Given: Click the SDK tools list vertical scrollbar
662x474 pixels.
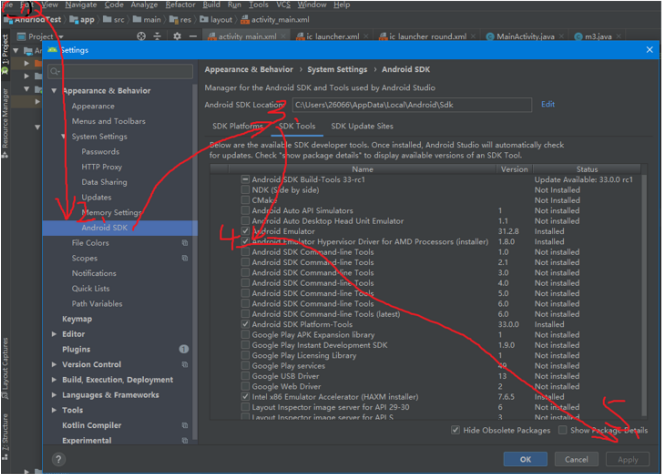Looking at the screenshot, I should [644, 295].
